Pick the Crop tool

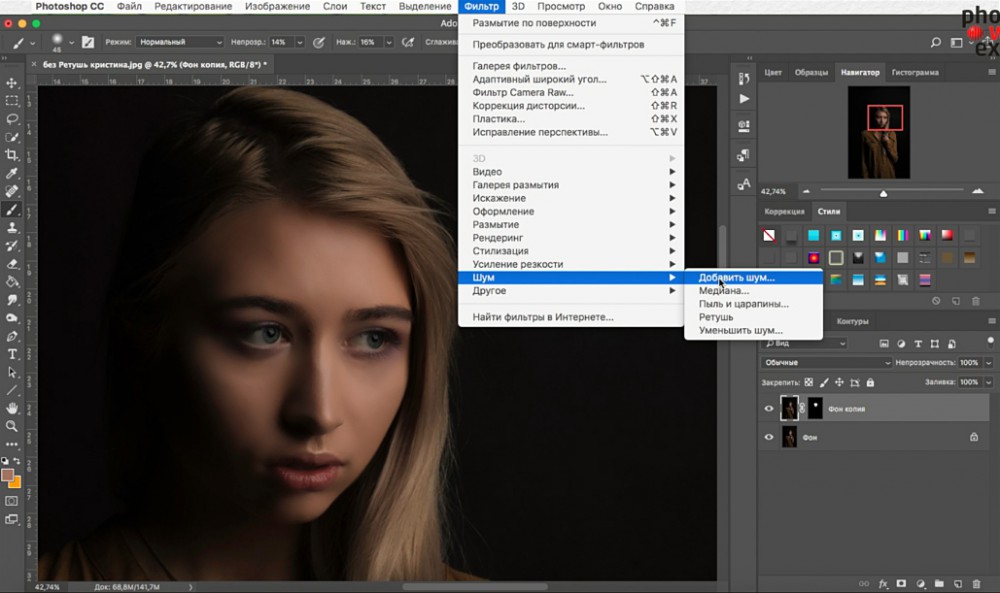coord(12,155)
